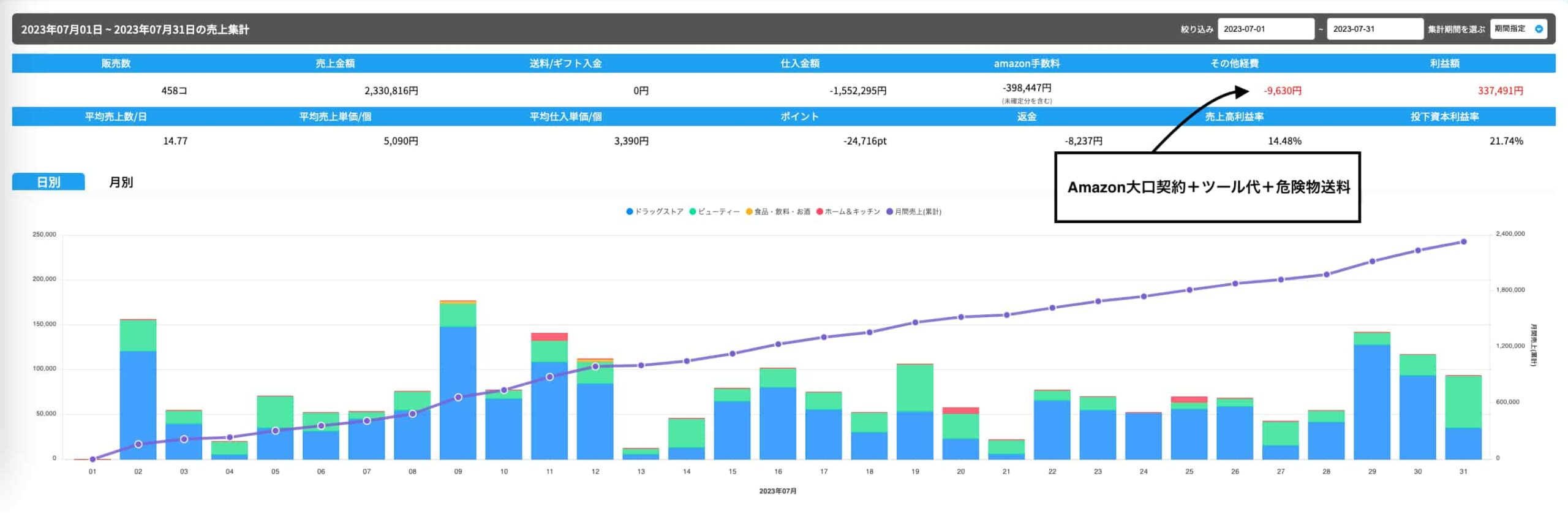Image resolution: width=1568 pixels, height=519 pixels.
Task: Click the tallest bar on day 09
Action: [458, 380]
